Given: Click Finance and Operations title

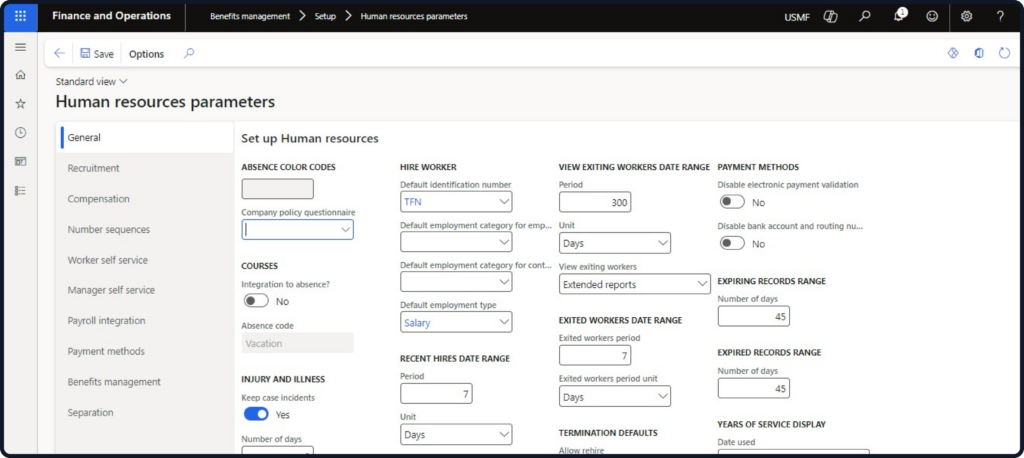Looking at the screenshot, I should (x=111, y=16).
